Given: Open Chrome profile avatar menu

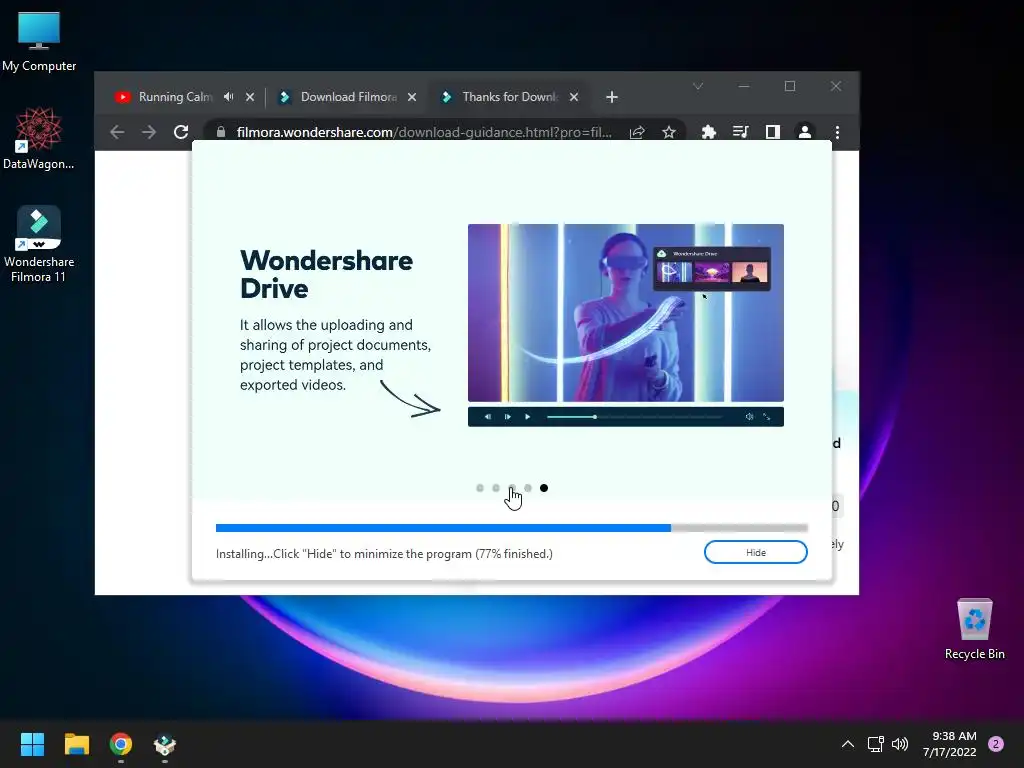Looking at the screenshot, I should [805, 133].
